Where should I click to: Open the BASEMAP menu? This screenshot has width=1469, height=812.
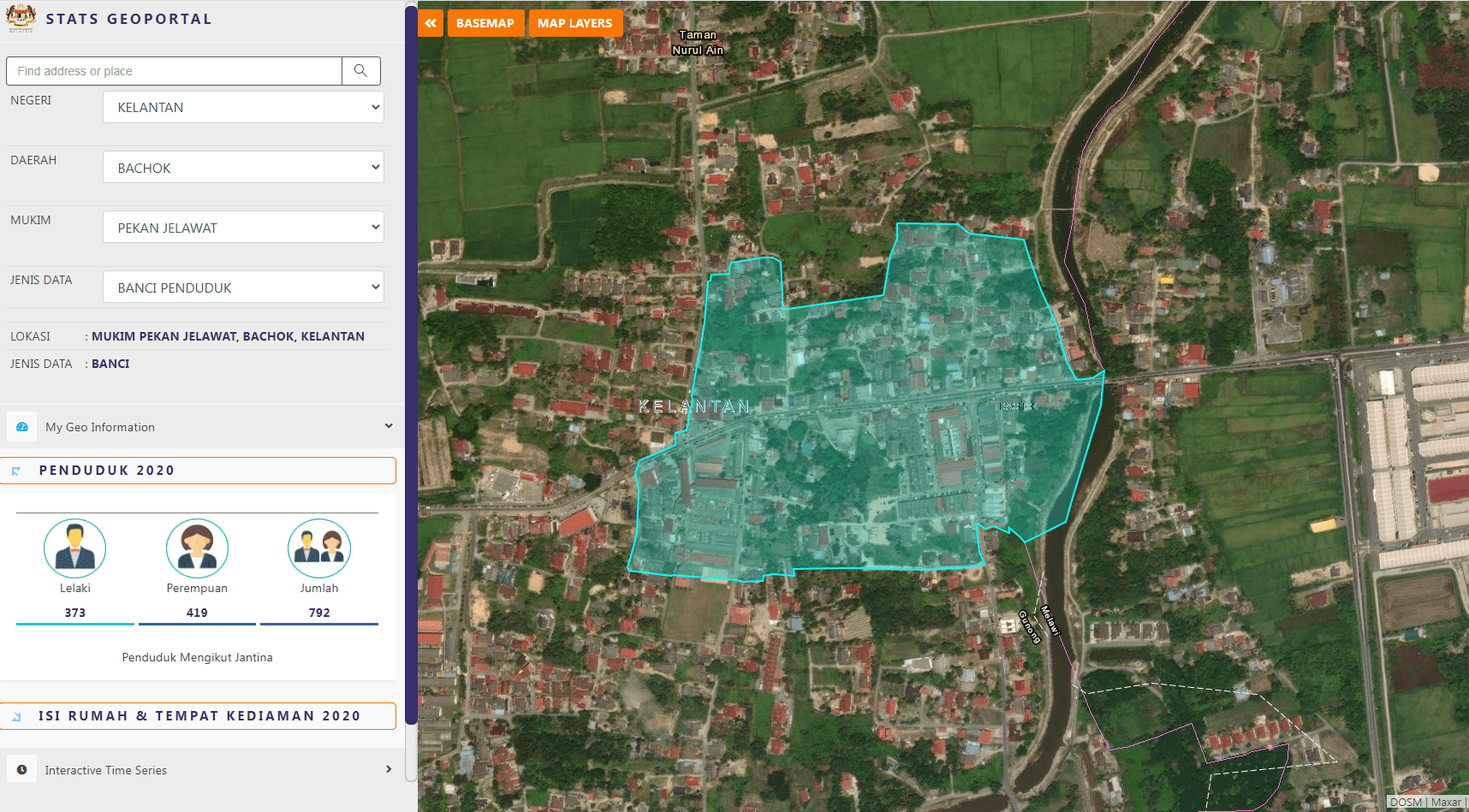[x=485, y=23]
